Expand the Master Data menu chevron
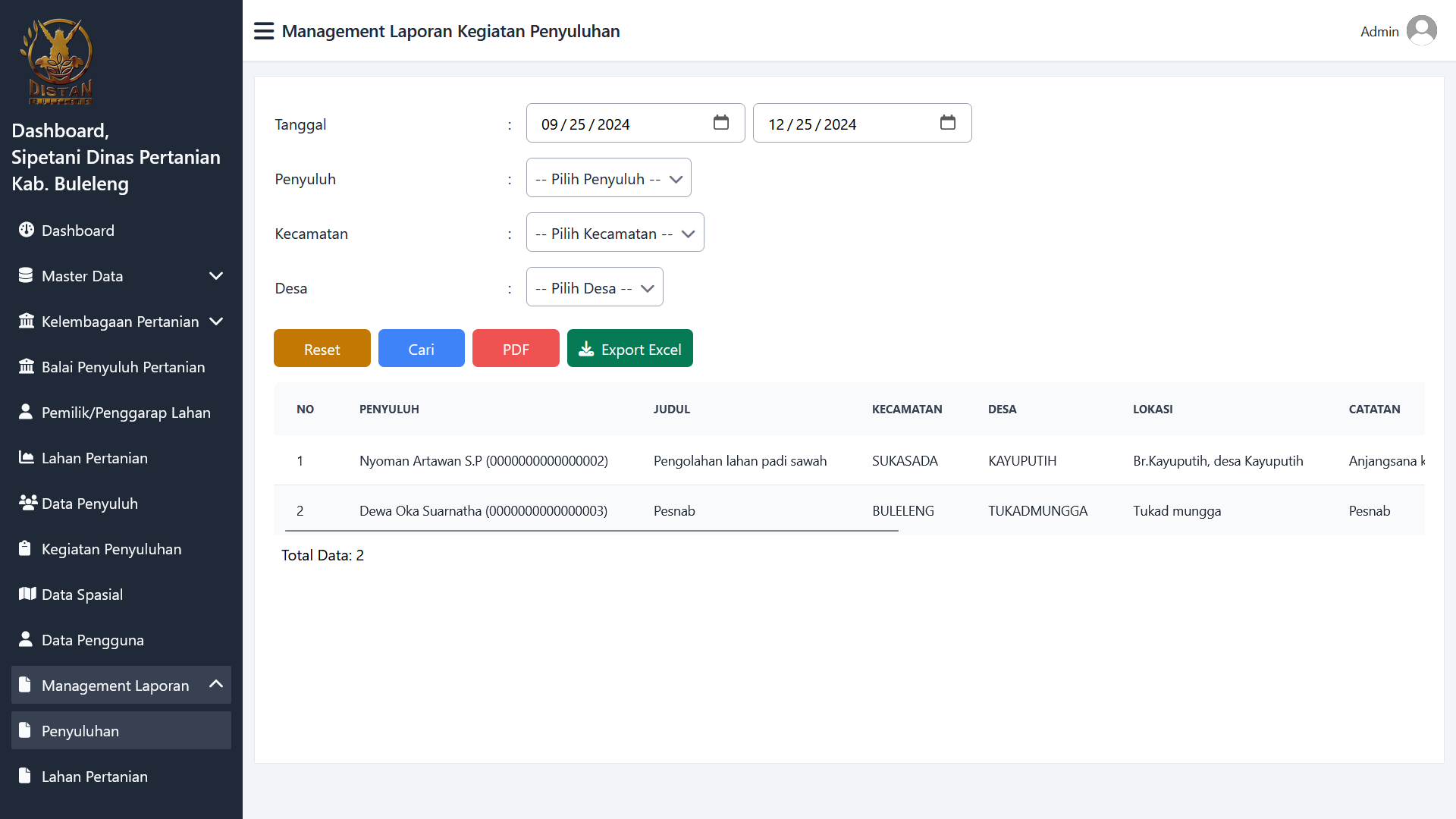The image size is (1456, 819). click(215, 276)
